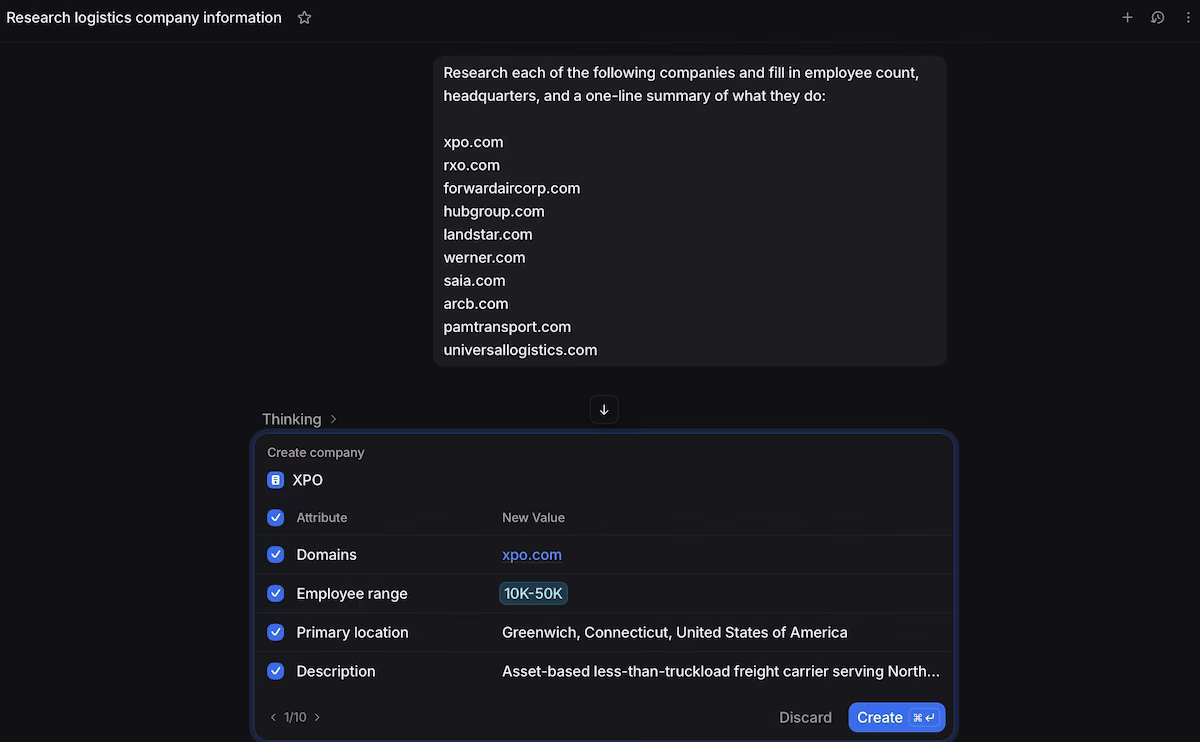Create the XPO company record
The height and width of the screenshot is (742, 1200).
(896, 717)
